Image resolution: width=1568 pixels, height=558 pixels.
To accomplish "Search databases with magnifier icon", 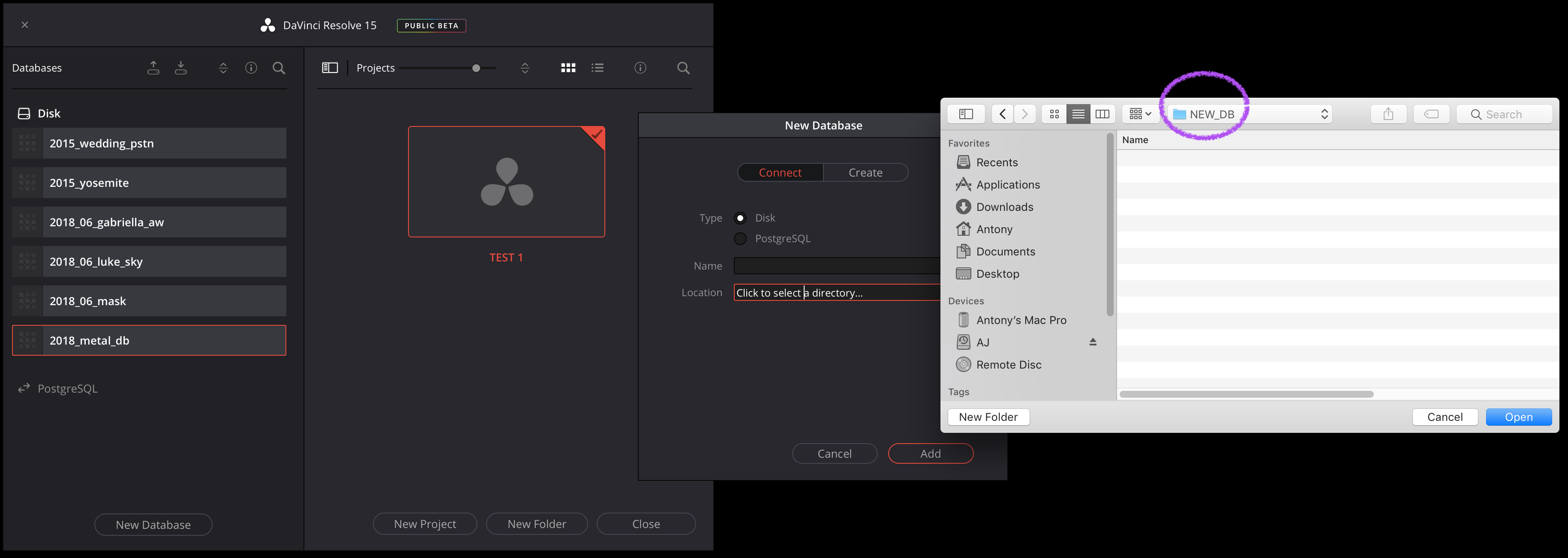I will tap(279, 68).
